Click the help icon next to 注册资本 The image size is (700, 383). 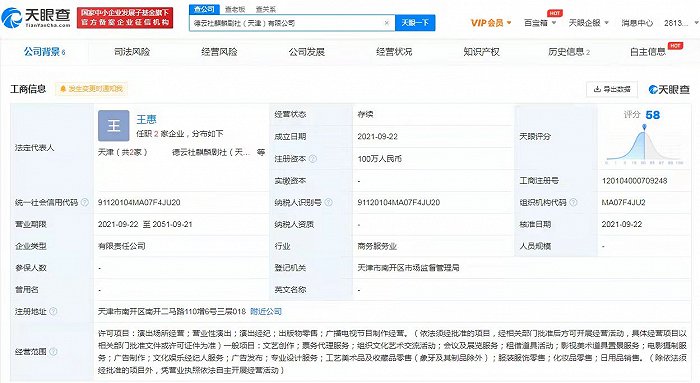click(313, 158)
